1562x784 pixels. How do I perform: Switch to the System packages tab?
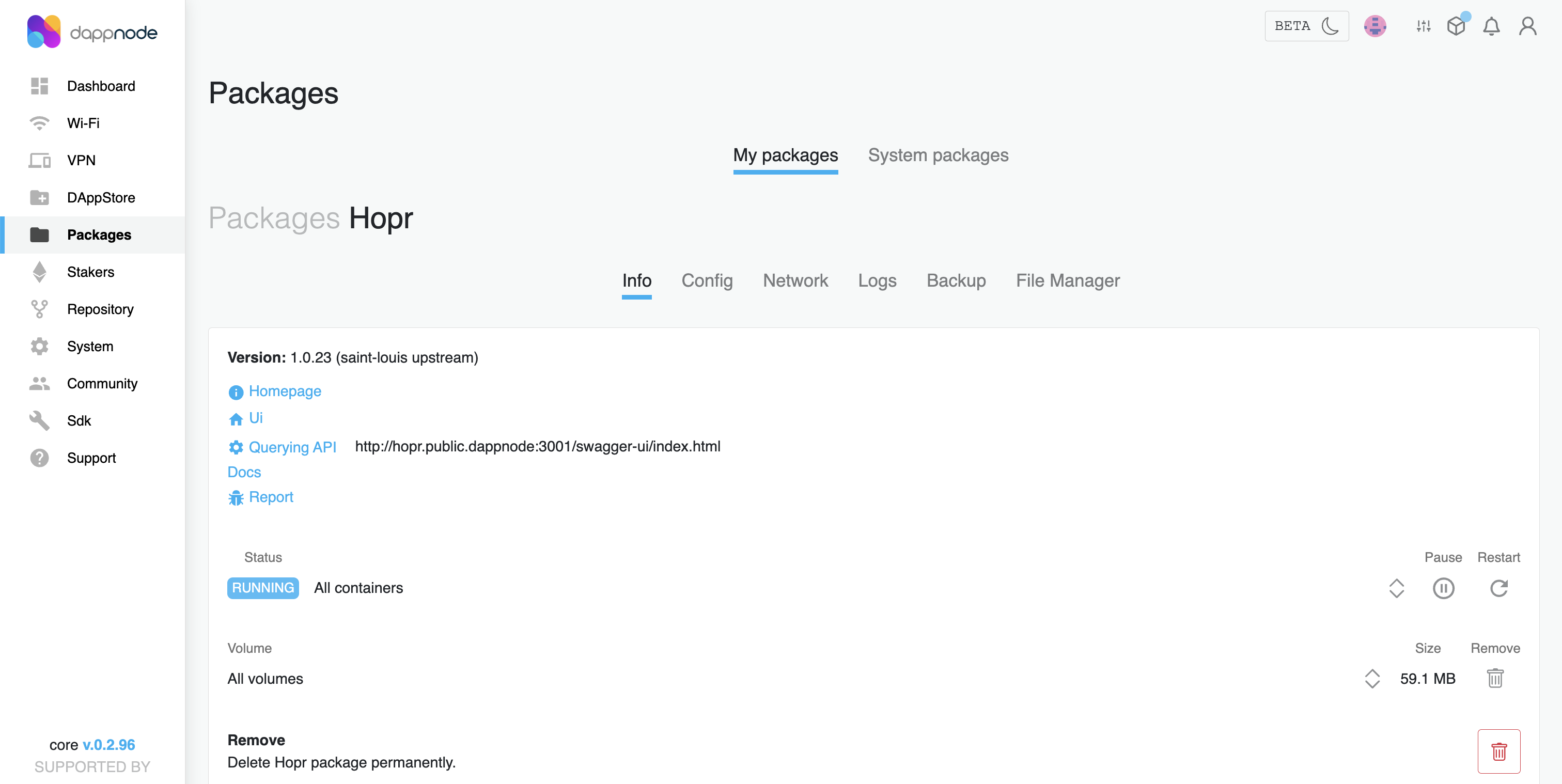tap(938, 156)
